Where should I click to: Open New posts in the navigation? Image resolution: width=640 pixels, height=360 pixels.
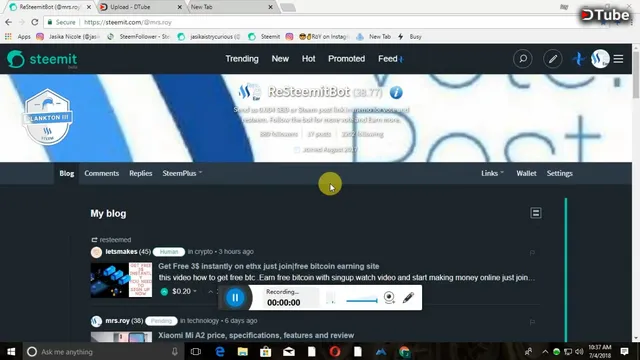click(x=280, y=59)
